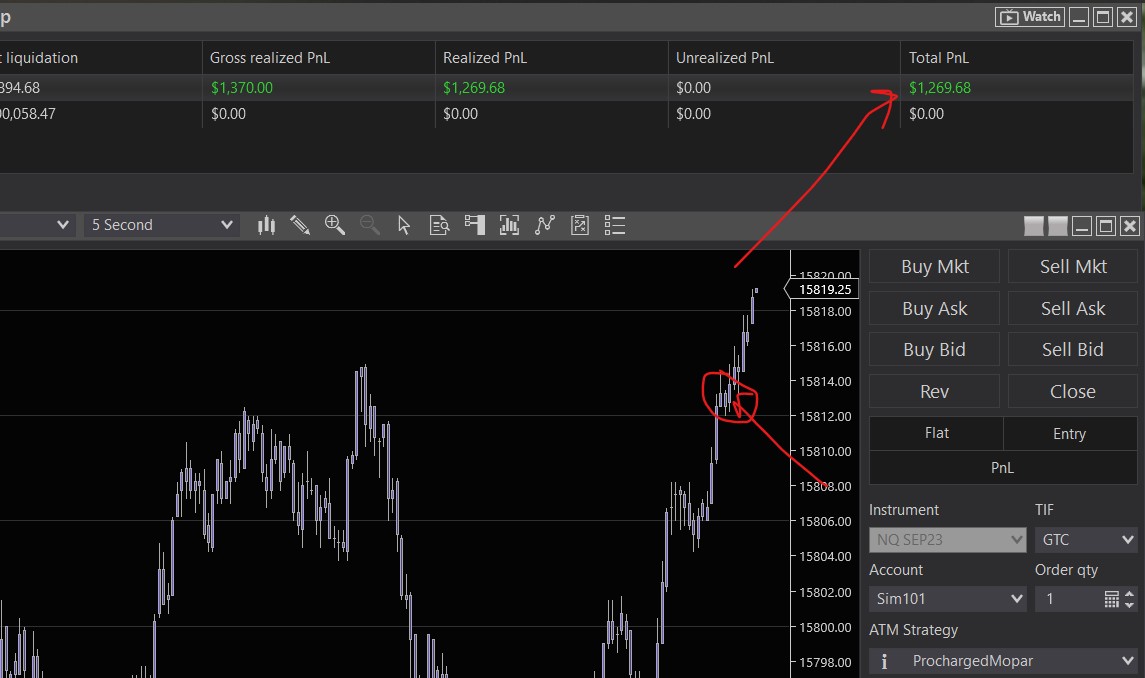The width and height of the screenshot is (1145, 678).
Task: Click the Close position button
Action: pos(1073,392)
